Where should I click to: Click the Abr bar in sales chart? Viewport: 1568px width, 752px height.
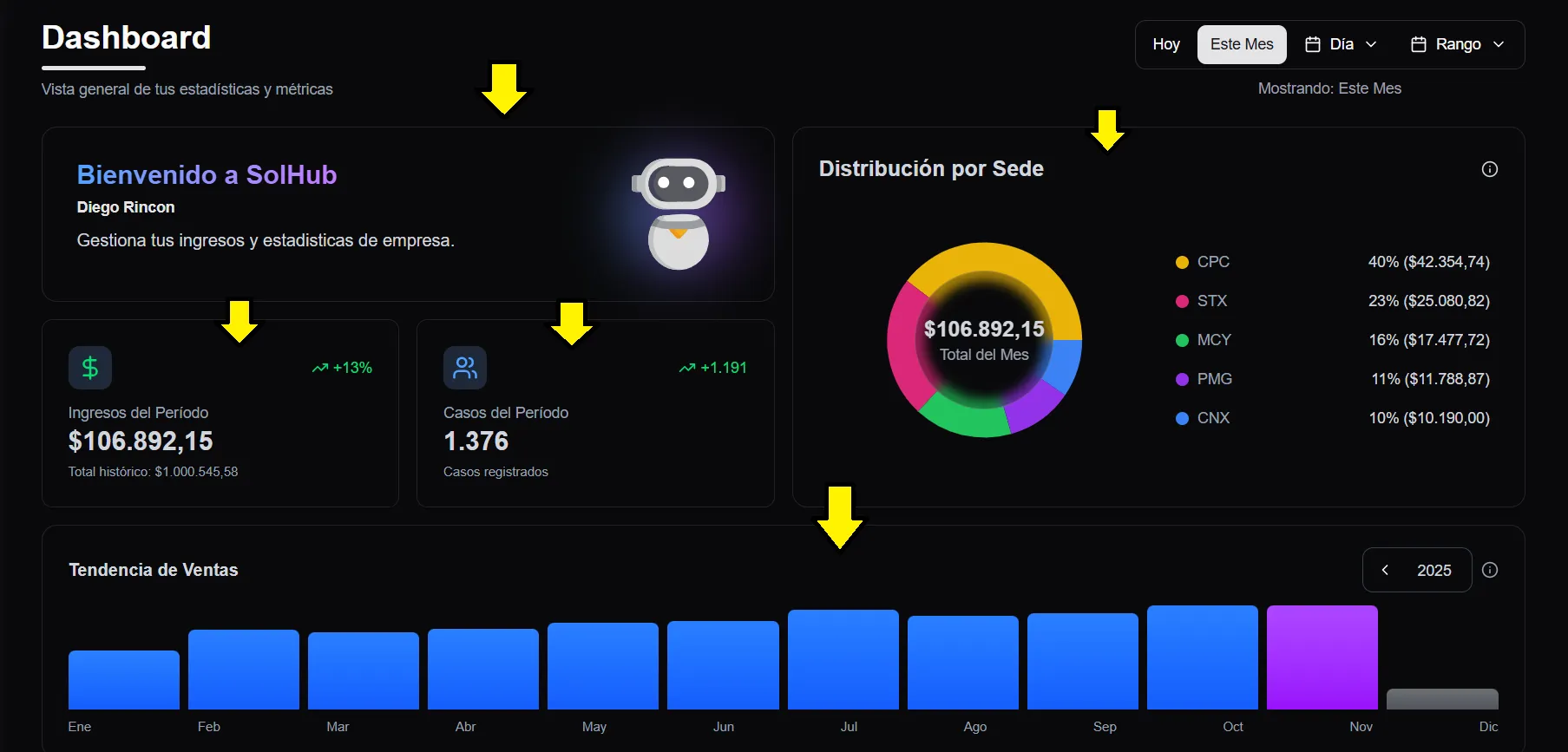(x=483, y=670)
